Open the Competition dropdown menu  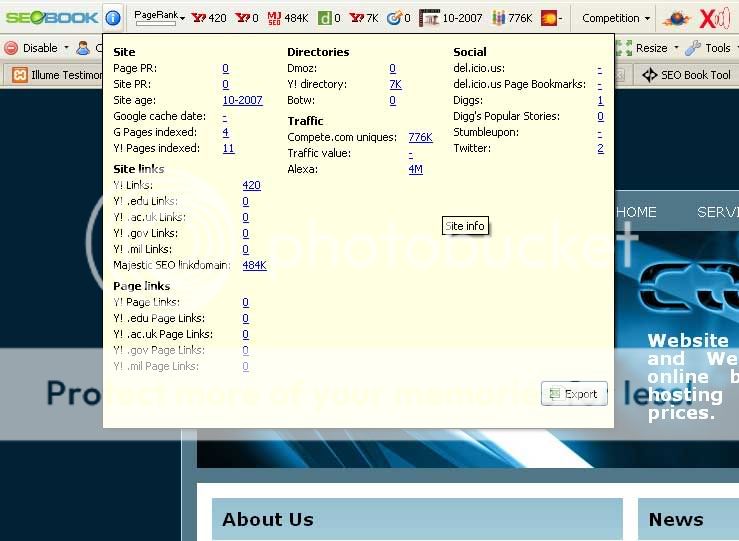616,18
